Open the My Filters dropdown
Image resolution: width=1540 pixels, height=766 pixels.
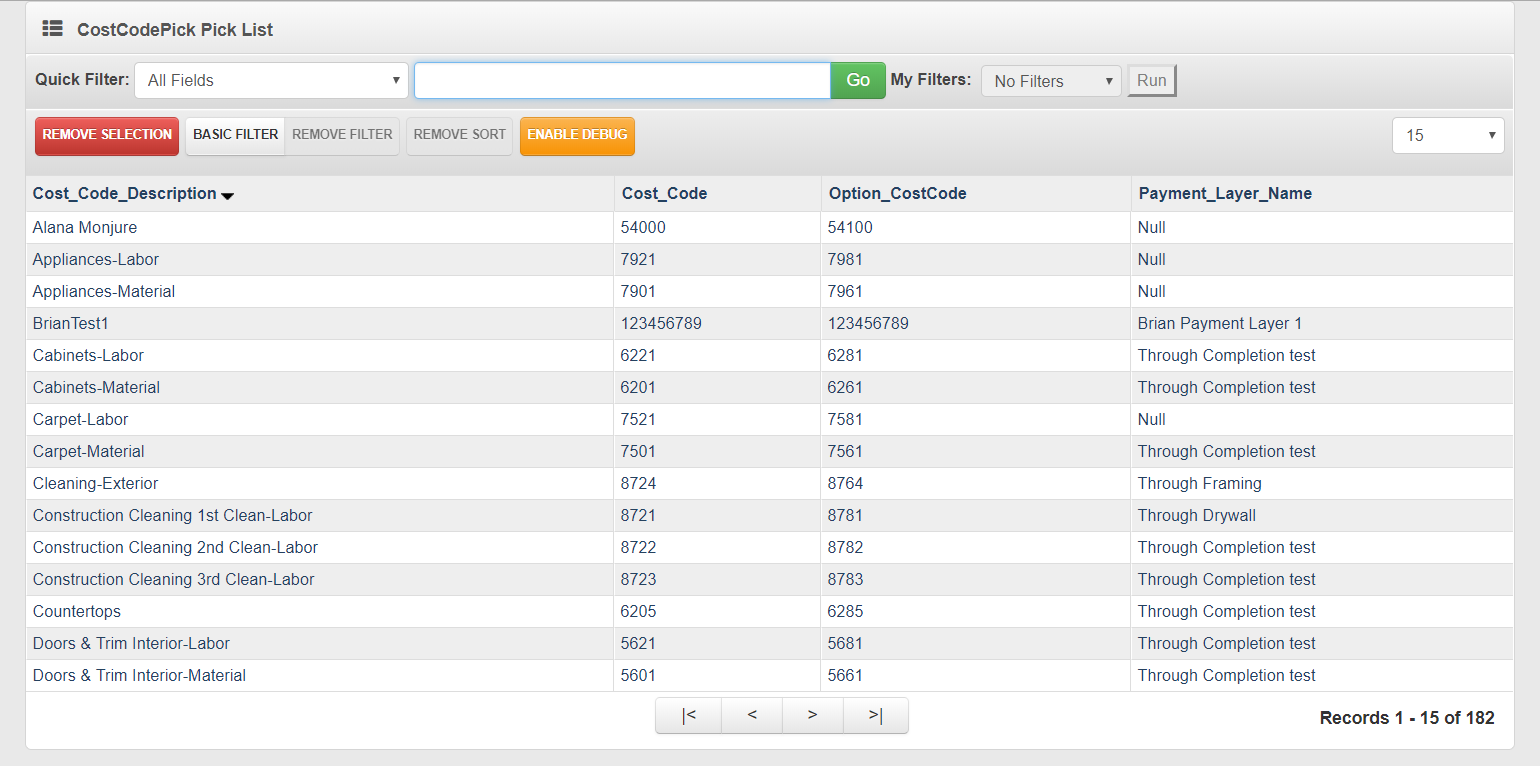point(1051,81)
